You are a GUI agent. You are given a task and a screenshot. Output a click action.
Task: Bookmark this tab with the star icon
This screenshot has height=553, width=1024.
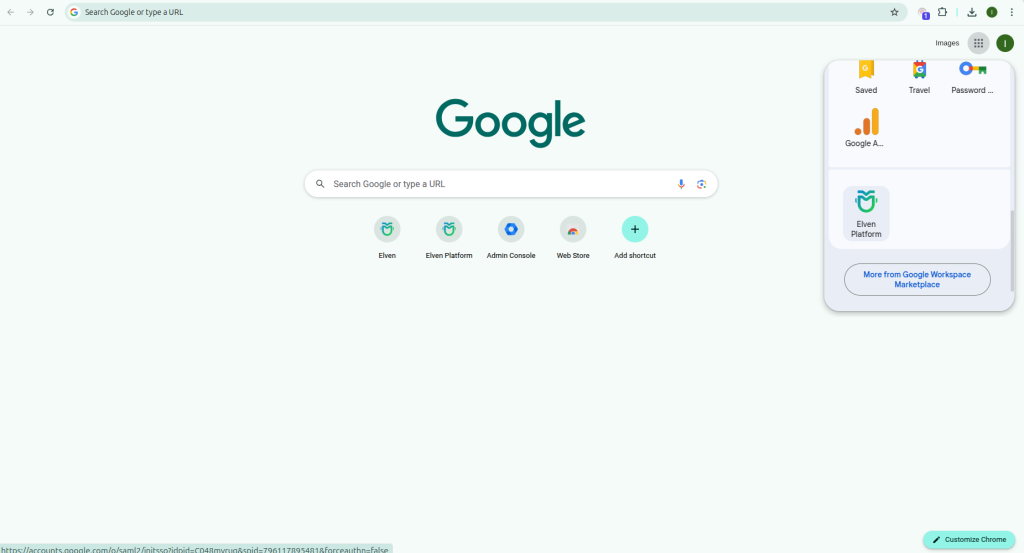[x=894, y=12]
